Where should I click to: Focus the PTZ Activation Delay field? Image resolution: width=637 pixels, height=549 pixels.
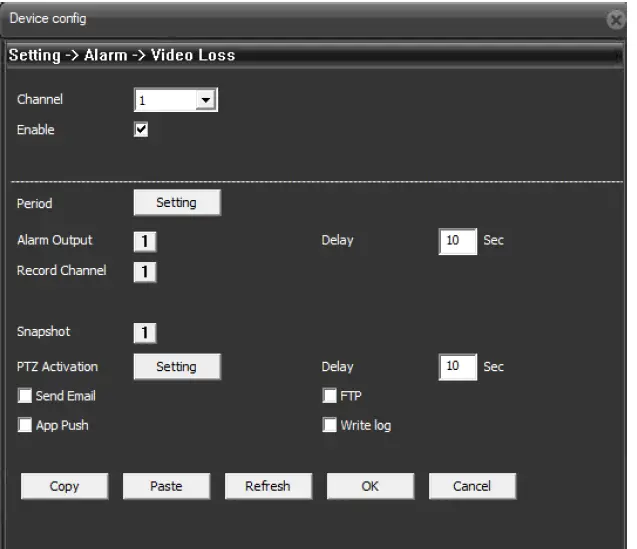pyautogui.click(x=458, y=367)
